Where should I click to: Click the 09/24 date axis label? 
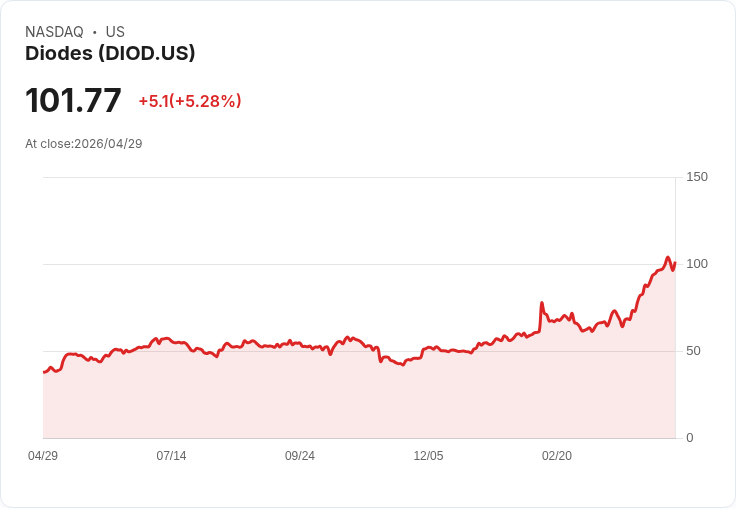300,456
